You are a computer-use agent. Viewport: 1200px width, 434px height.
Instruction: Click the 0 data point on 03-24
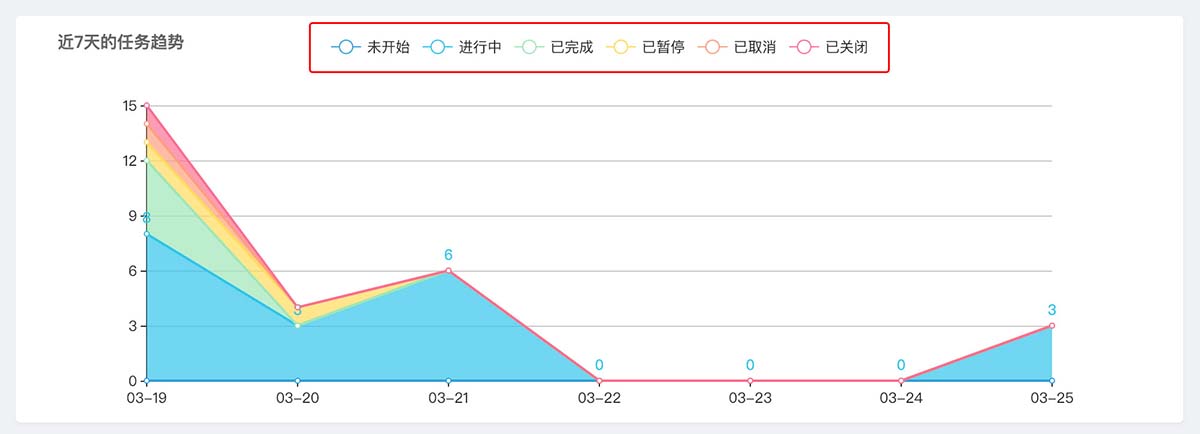tap(901, 380)
